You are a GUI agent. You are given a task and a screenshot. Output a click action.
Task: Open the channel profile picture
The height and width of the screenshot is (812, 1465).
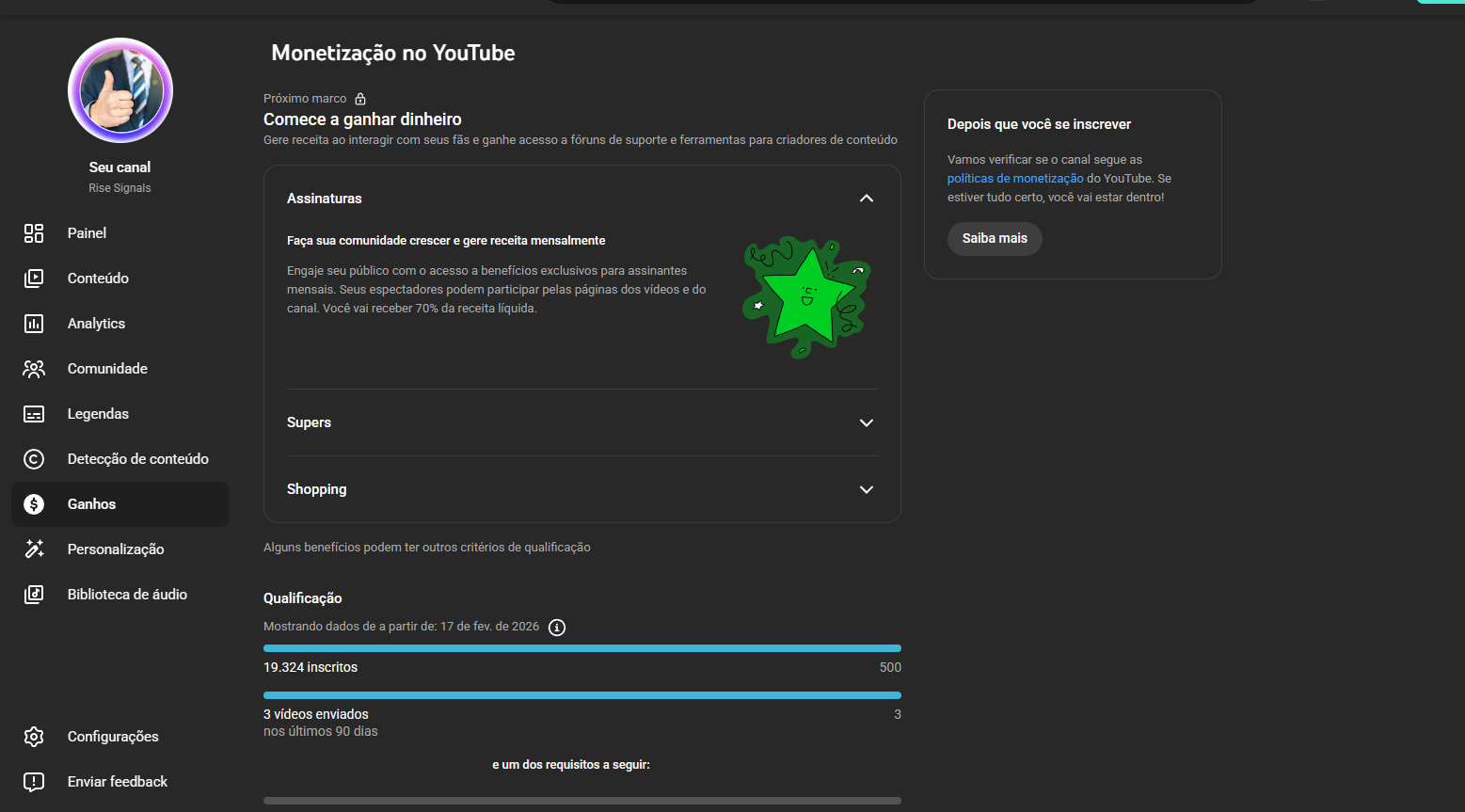pyautogui.click(x=120, y=90)
